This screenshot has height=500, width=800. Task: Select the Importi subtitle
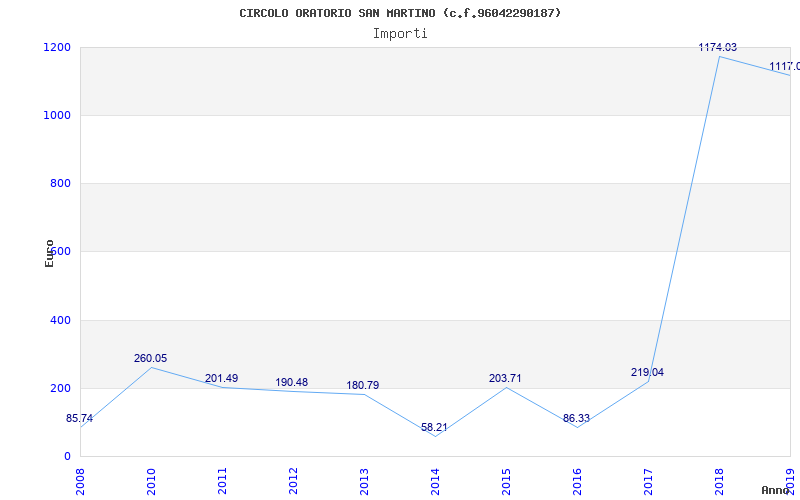tap(400, 34)
